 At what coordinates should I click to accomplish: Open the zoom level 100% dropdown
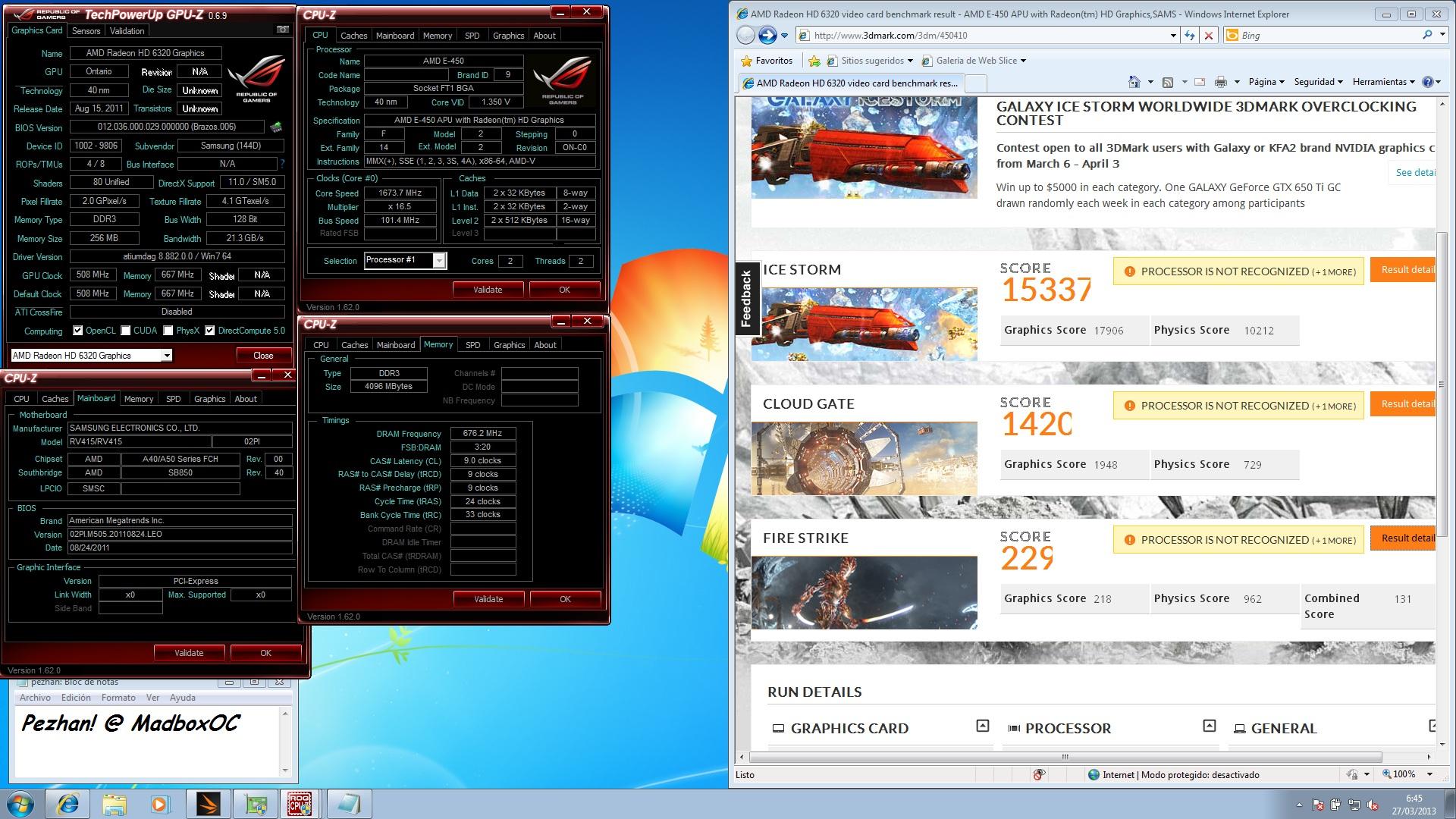(1429, 774)
